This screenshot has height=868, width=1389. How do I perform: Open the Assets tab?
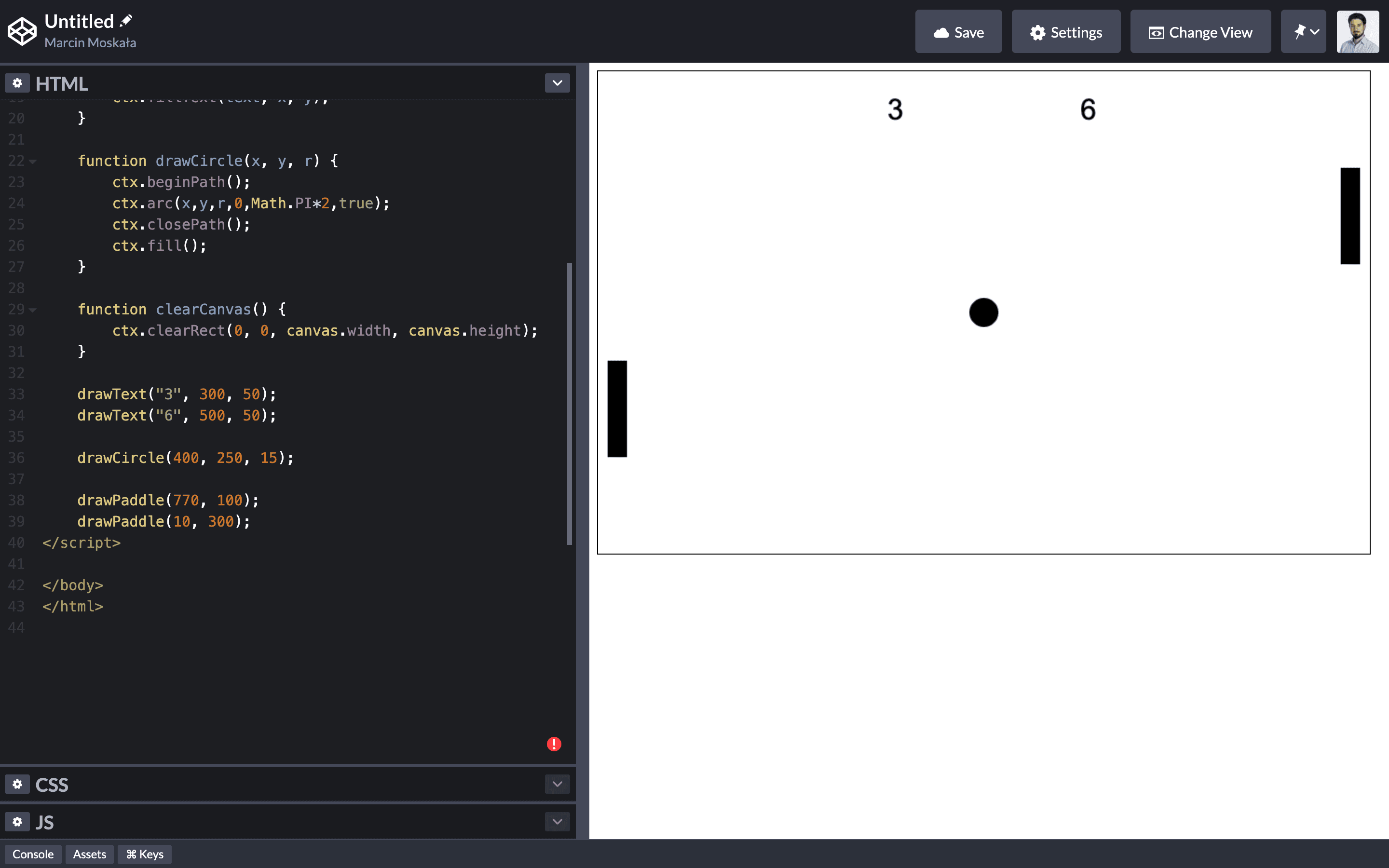(x=90, y=854)
